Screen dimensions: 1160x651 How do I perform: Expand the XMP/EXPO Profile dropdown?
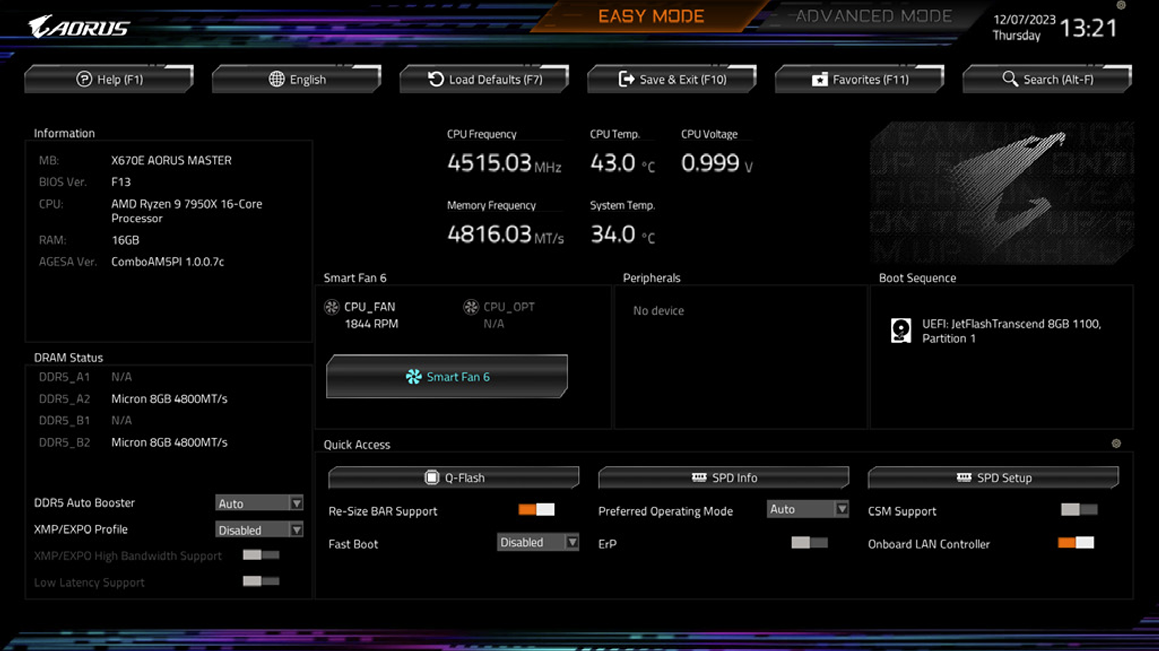pyautogui.click(x=259, y=530)
